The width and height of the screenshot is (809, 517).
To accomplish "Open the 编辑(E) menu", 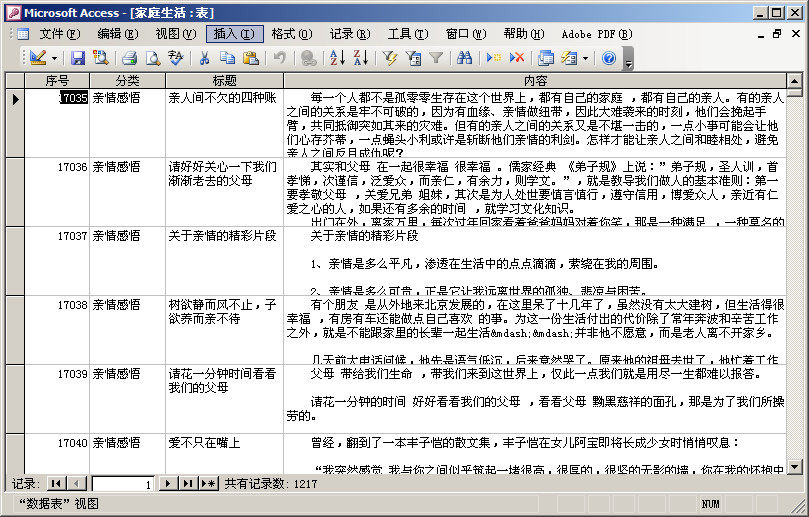I will [x=118, y=34].
